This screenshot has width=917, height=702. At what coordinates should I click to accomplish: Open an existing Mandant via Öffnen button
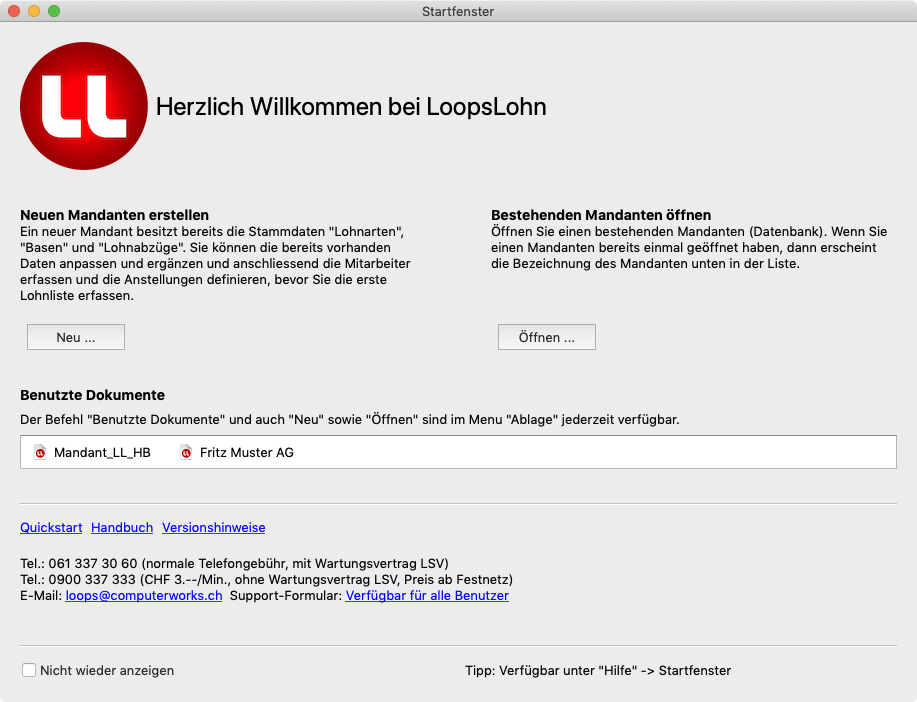546,337
